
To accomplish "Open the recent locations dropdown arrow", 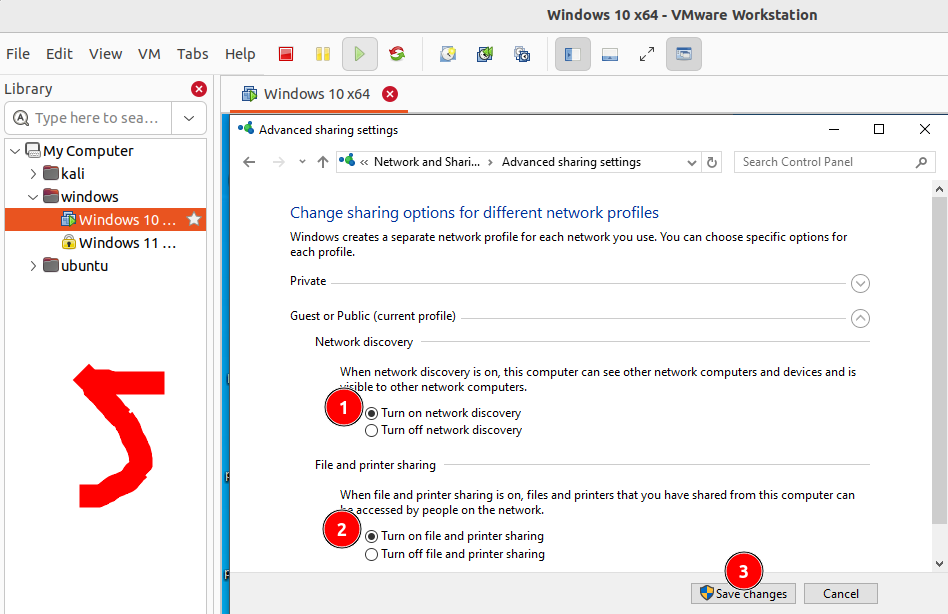I will pos(302,162).
